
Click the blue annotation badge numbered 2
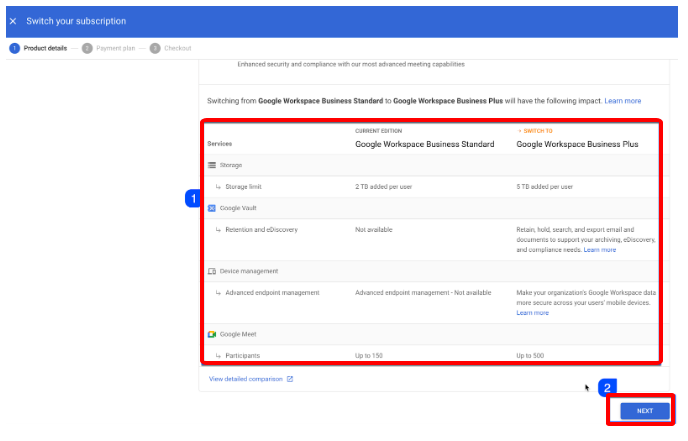[607, 386]
